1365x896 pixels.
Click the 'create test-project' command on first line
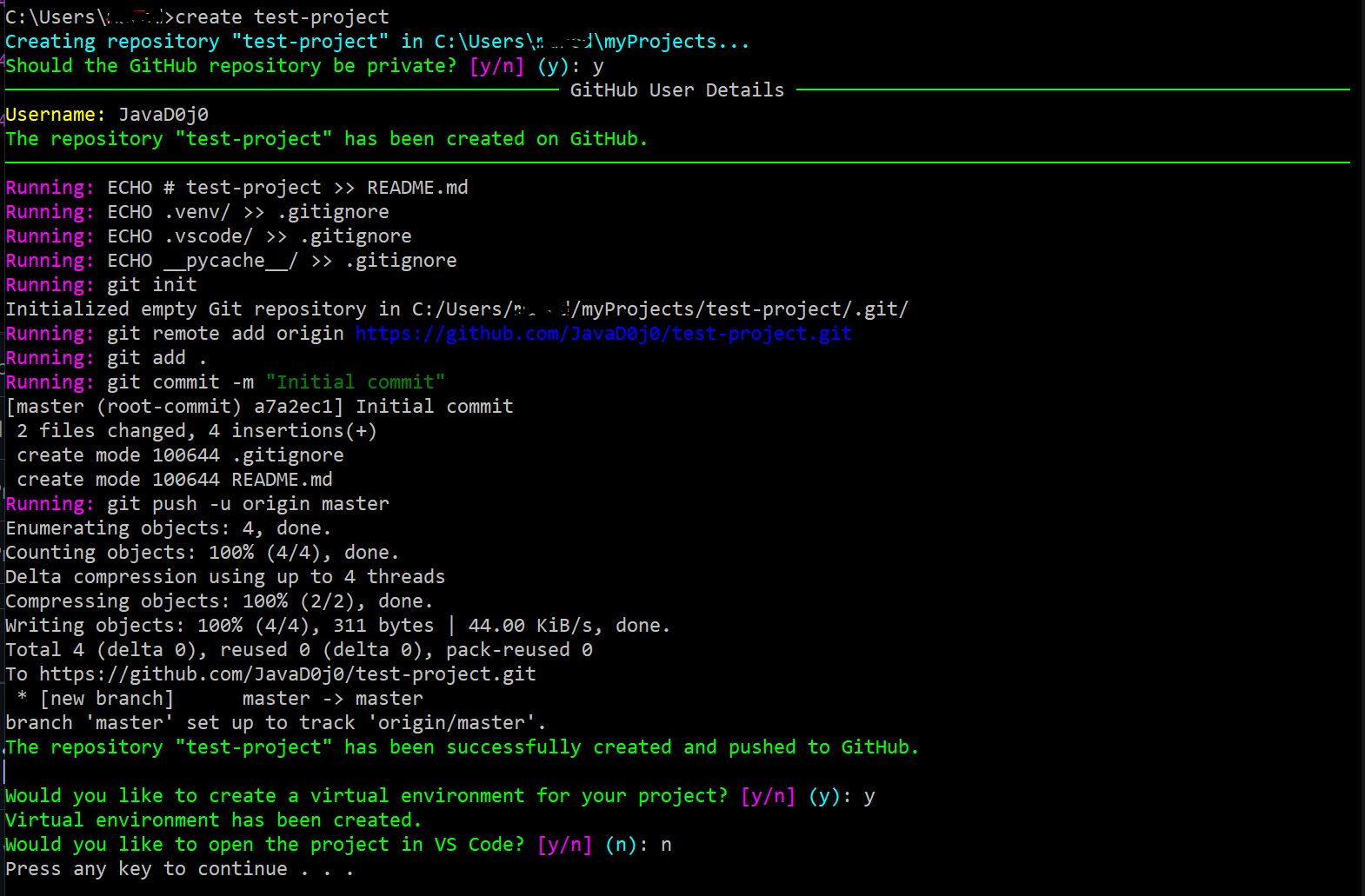coord(282,17)
